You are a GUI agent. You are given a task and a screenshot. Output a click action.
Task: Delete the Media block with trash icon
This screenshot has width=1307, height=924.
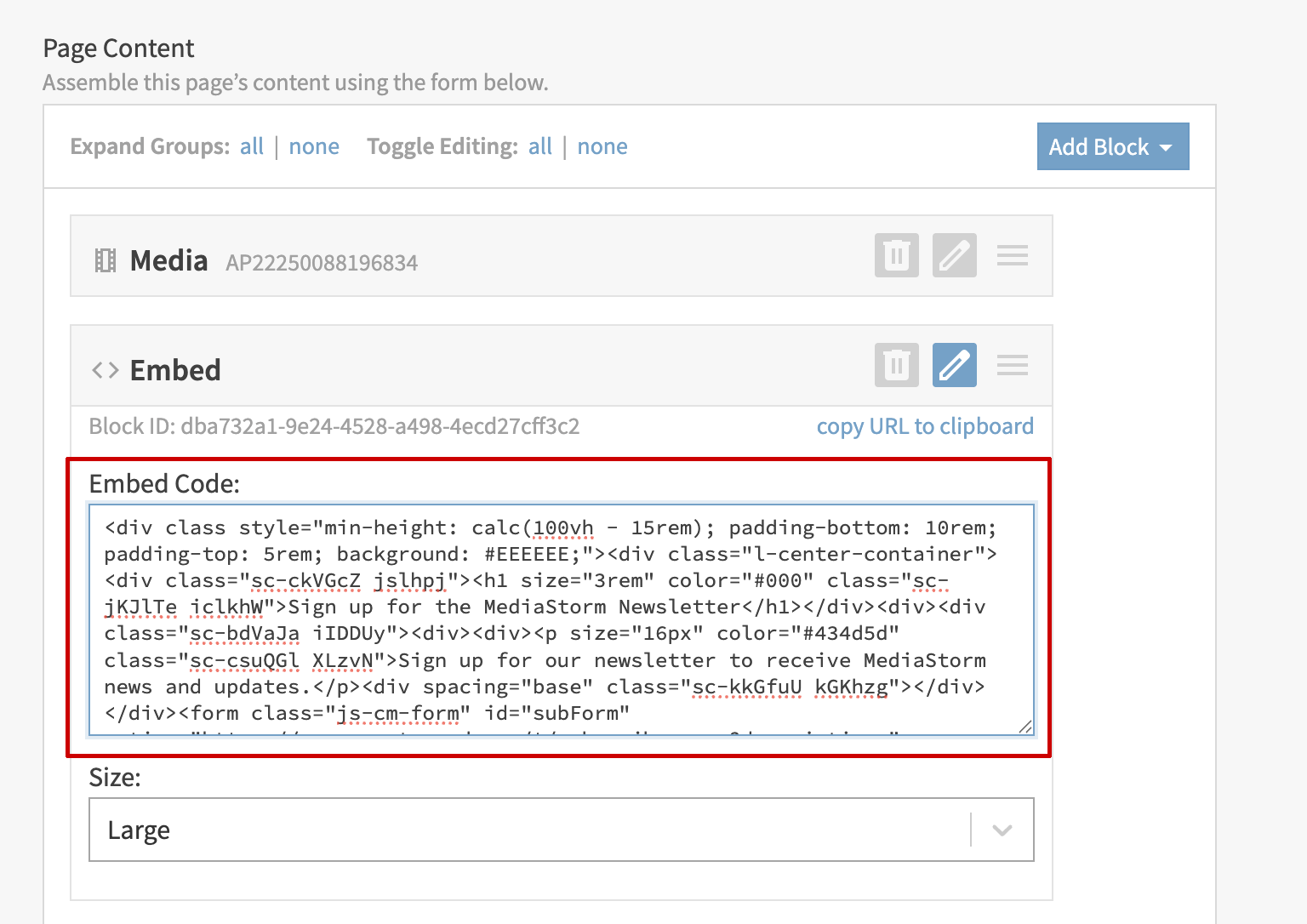897,255
